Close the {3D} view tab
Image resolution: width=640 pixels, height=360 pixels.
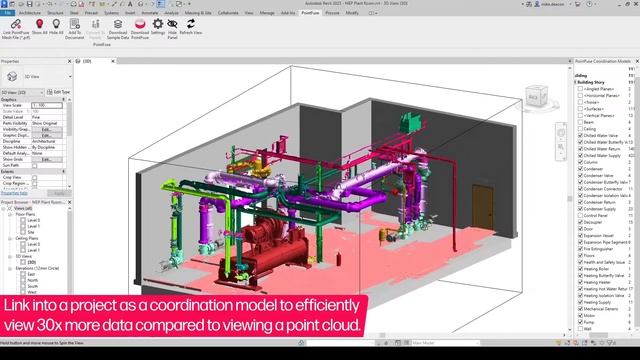113,61
